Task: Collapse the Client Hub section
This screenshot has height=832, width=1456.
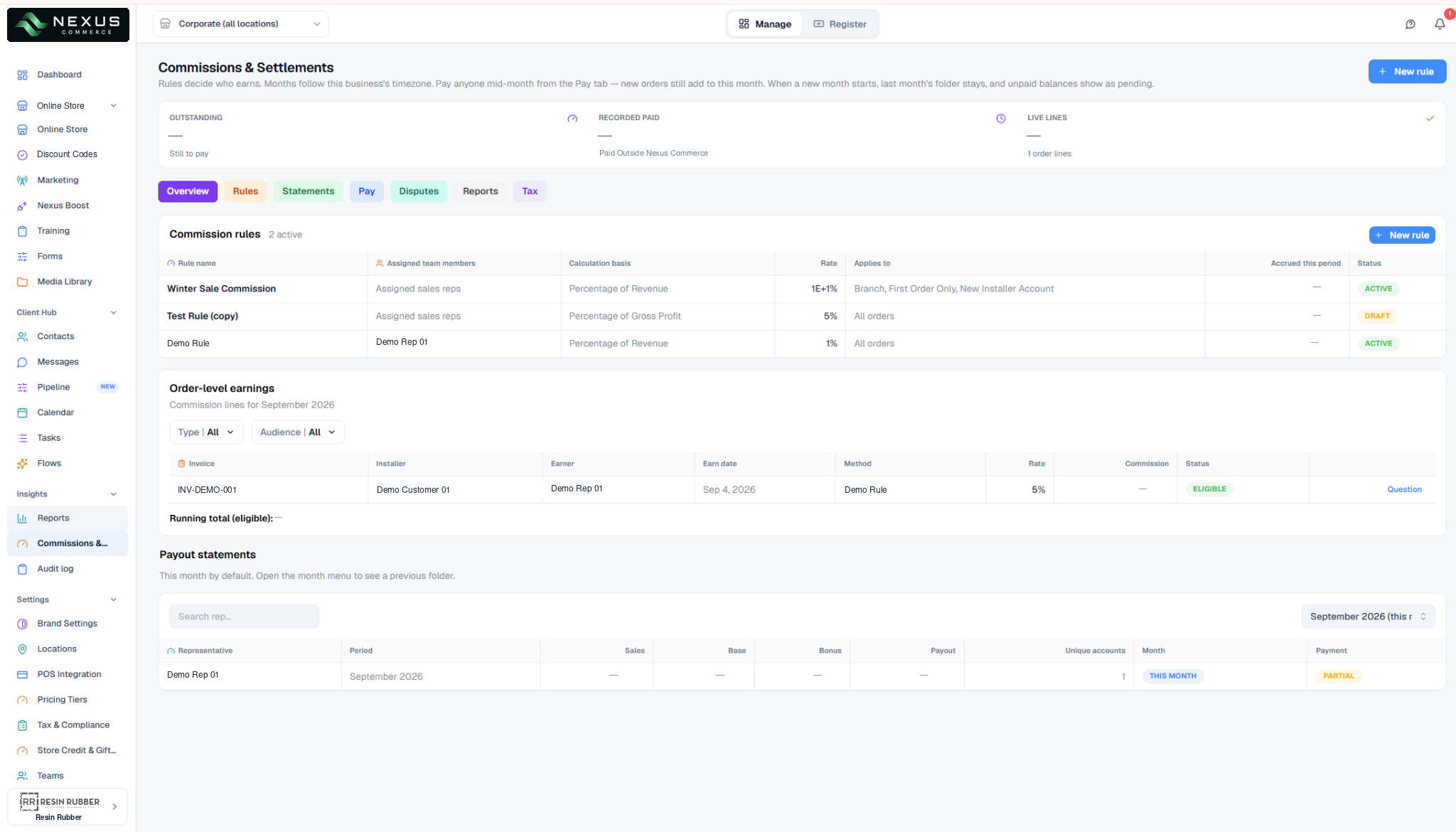Action: pyautogui.click(x=113, y=313)
